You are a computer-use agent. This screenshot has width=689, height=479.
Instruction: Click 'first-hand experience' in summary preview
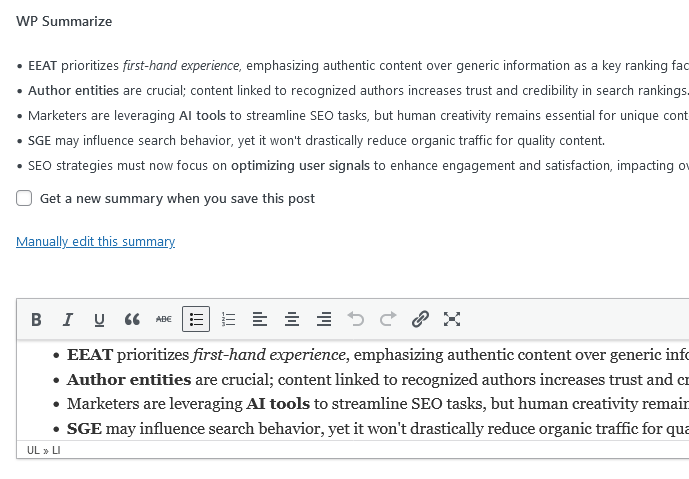tap(181, 66)
